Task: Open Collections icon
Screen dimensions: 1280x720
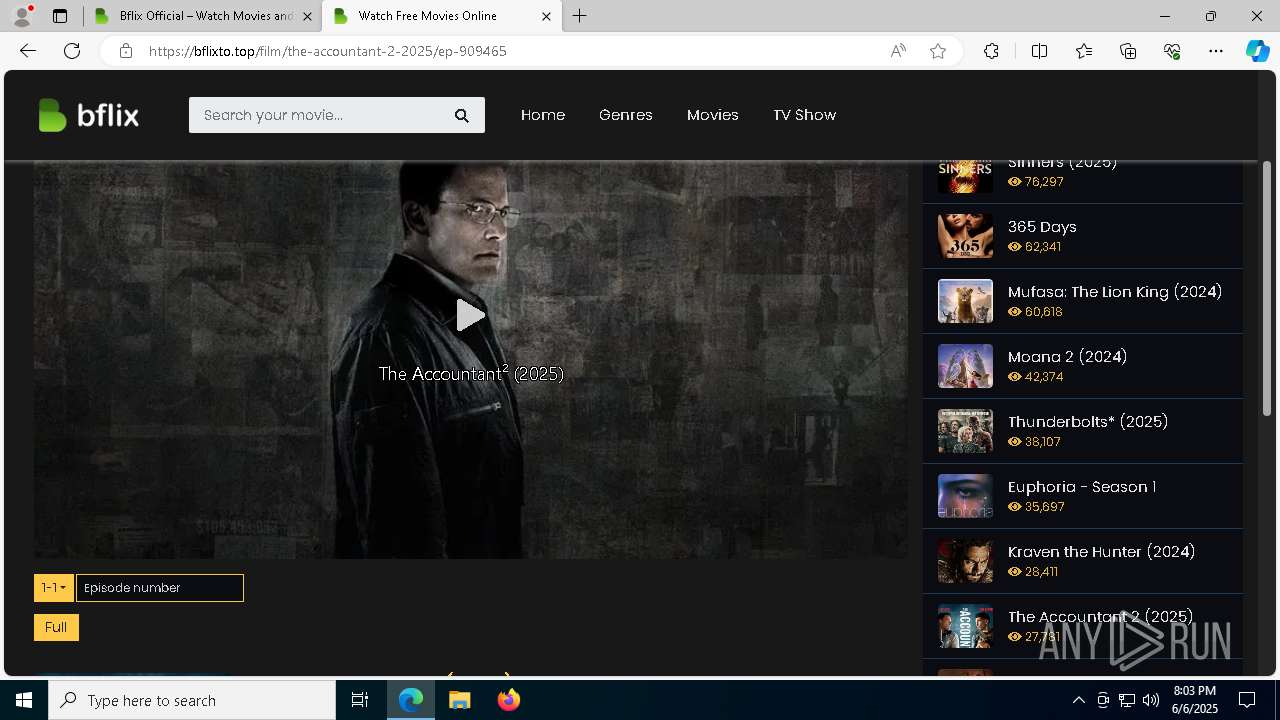Action: click(1128, 51)
